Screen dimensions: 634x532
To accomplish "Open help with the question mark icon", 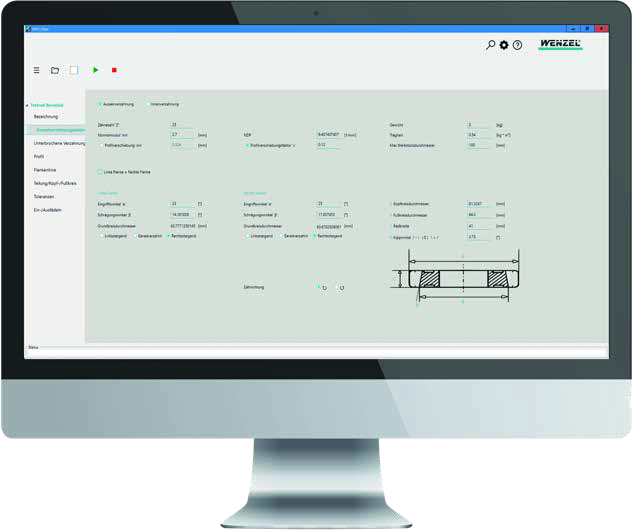I will (x=517, y=45).
